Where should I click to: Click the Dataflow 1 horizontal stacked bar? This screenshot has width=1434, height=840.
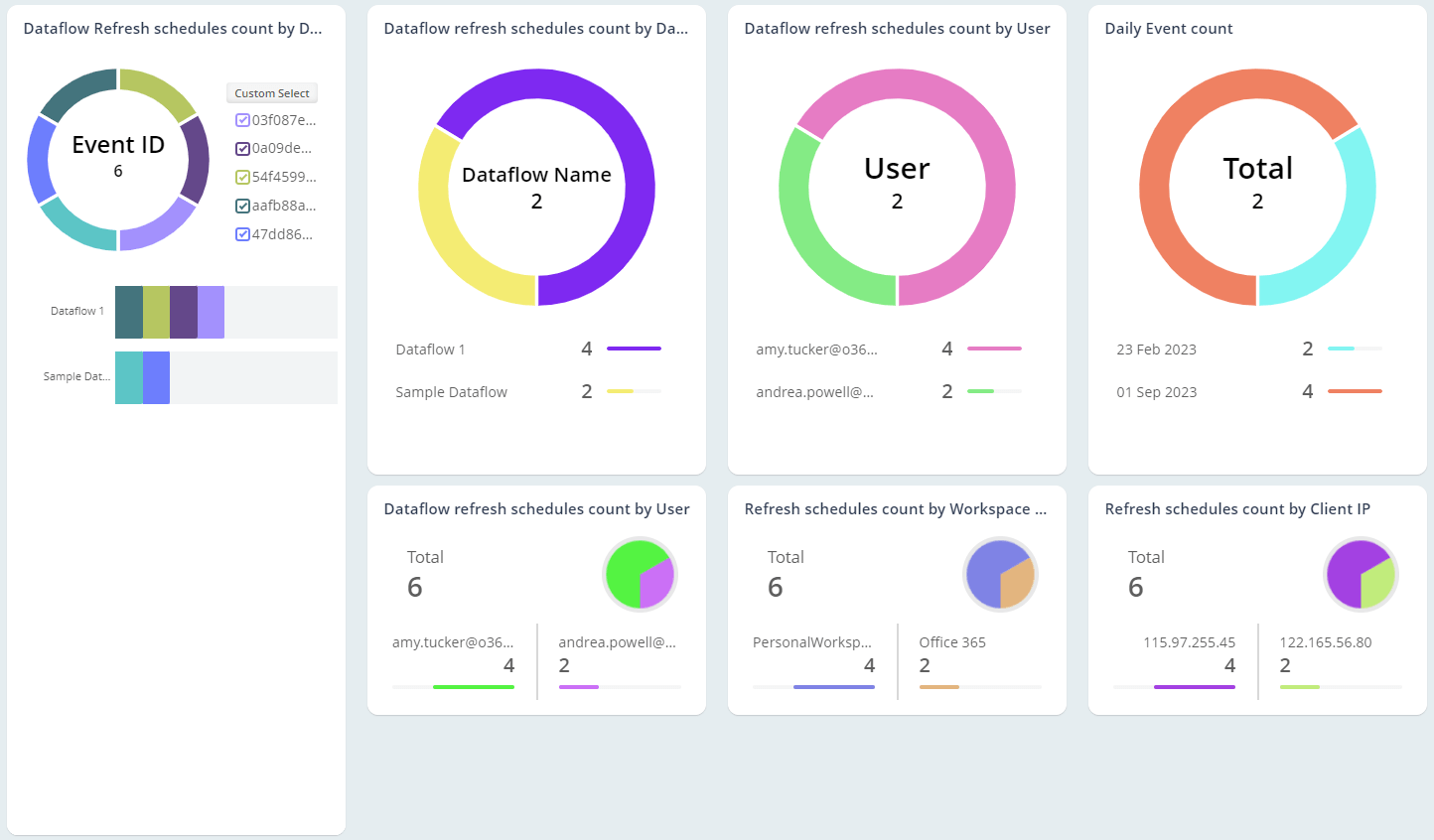[169, 311]
